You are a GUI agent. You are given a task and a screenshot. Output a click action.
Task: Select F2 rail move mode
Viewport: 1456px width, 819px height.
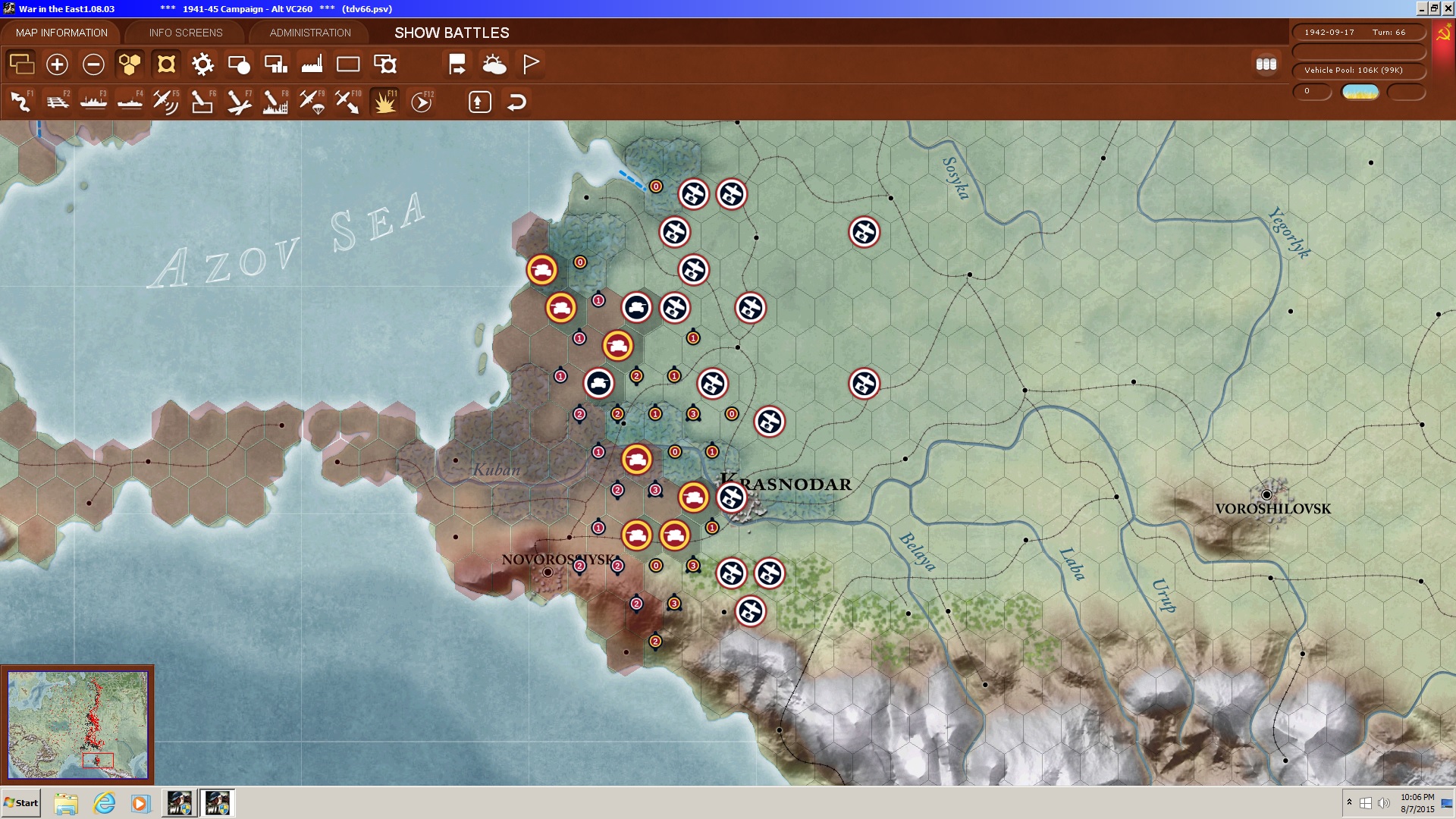click(x=57, y=102)
